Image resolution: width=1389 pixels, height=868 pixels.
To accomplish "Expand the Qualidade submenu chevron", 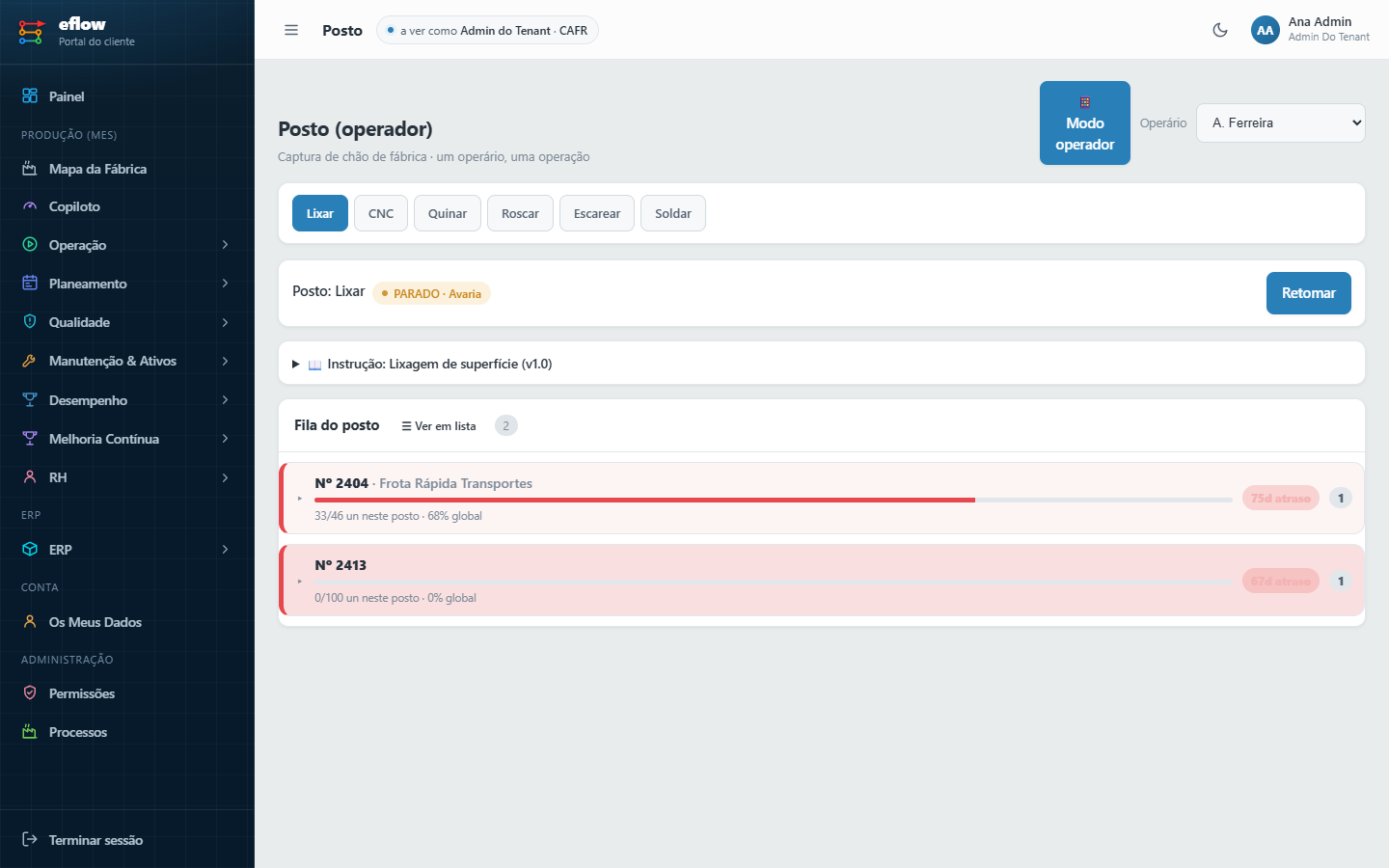I will coord(225,322).
